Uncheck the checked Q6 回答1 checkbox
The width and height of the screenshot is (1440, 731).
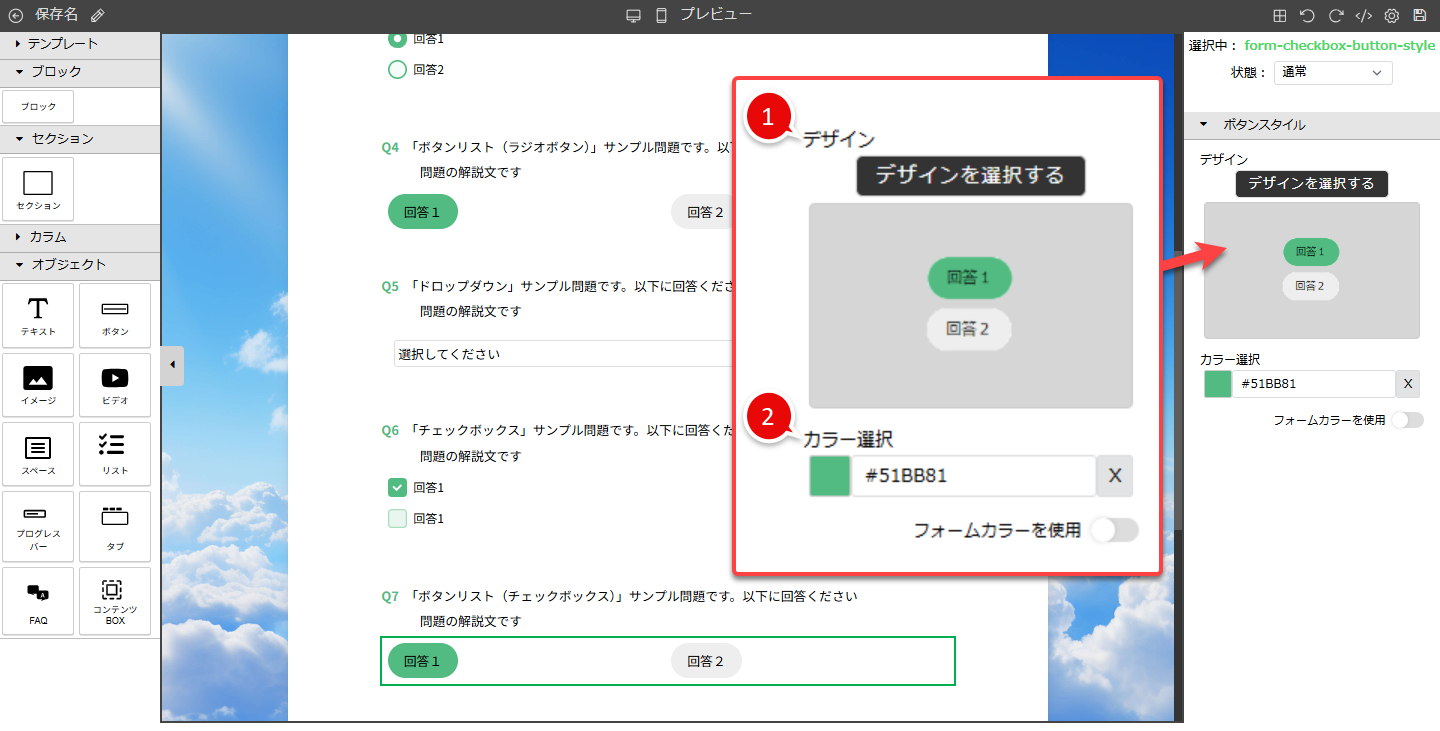pos(397,488)
